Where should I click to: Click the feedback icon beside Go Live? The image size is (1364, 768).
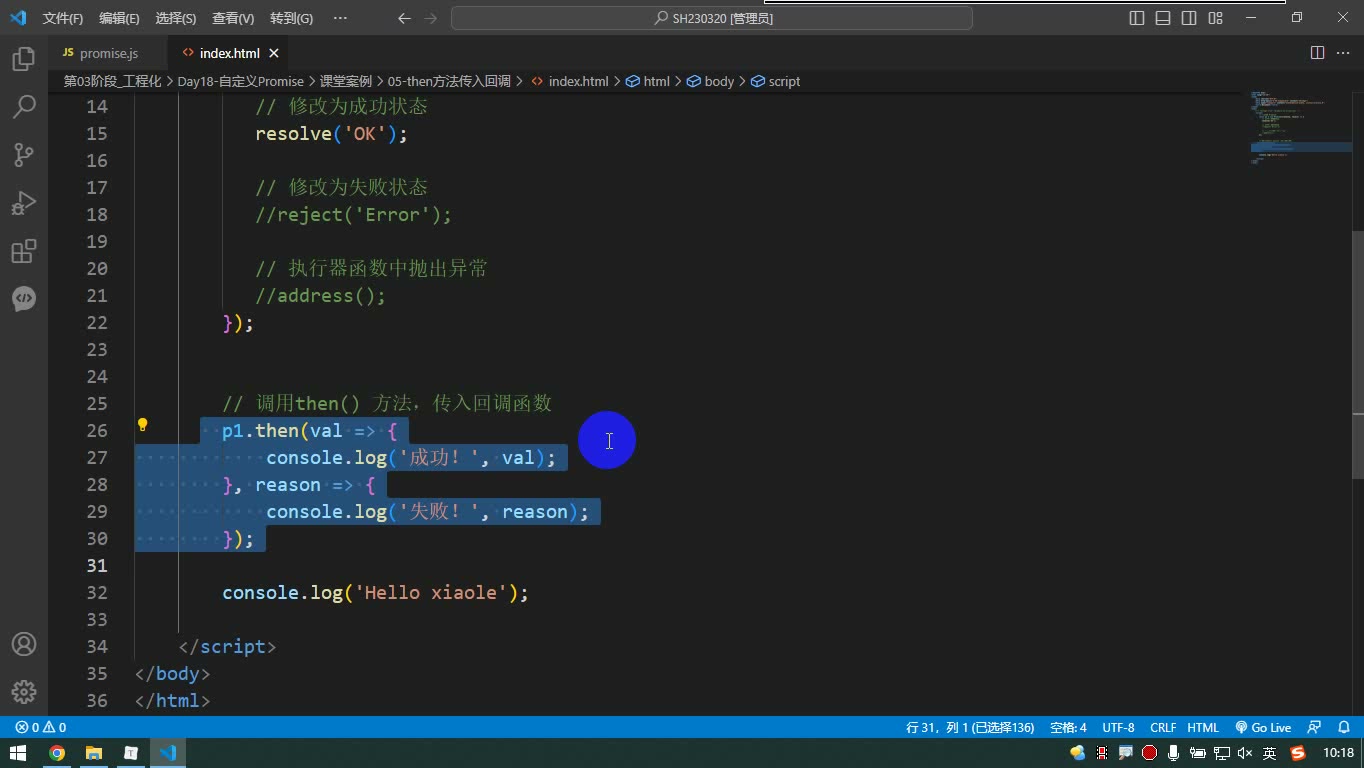(x=1315, y=728)
